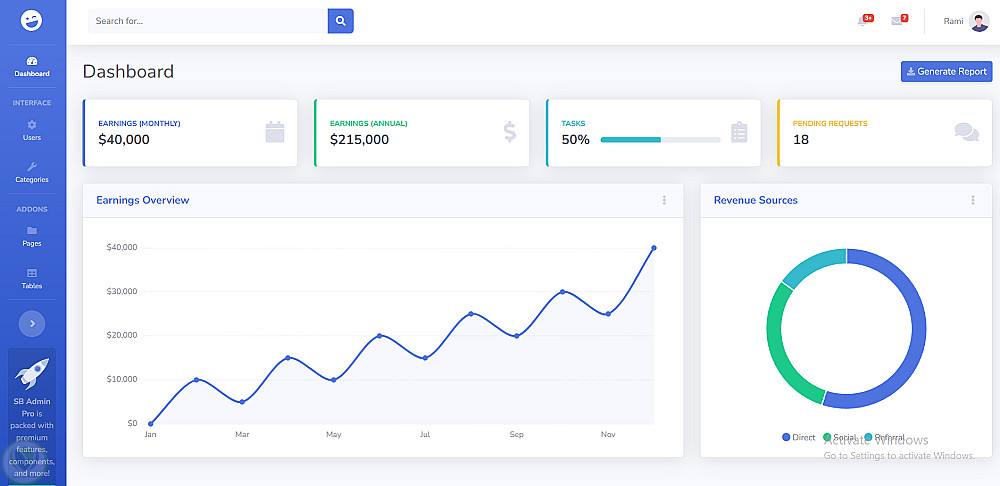Toggle sidebar with the round arrow button

tap(32, 323)
